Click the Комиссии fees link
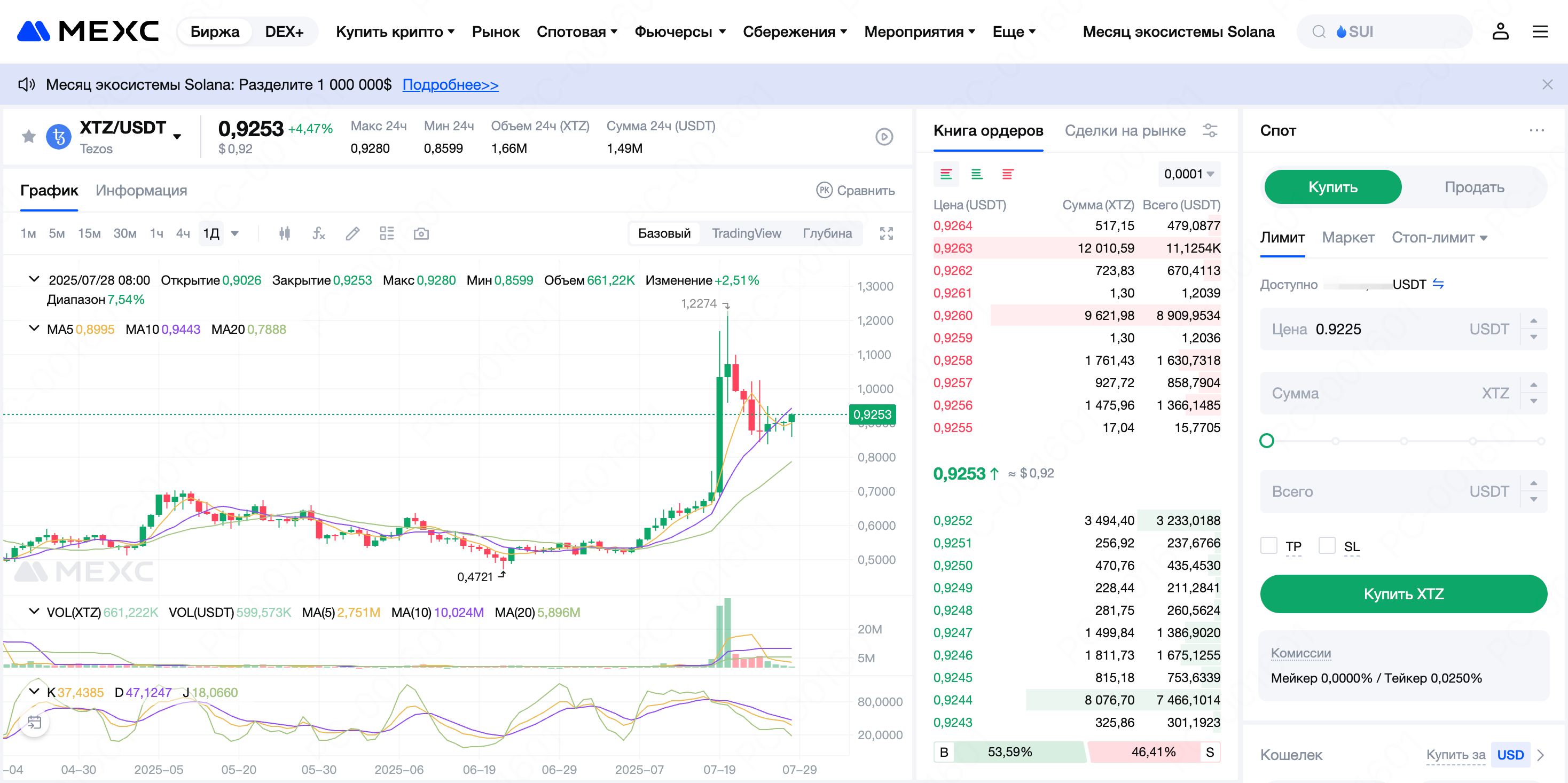 coord(1300,653)
